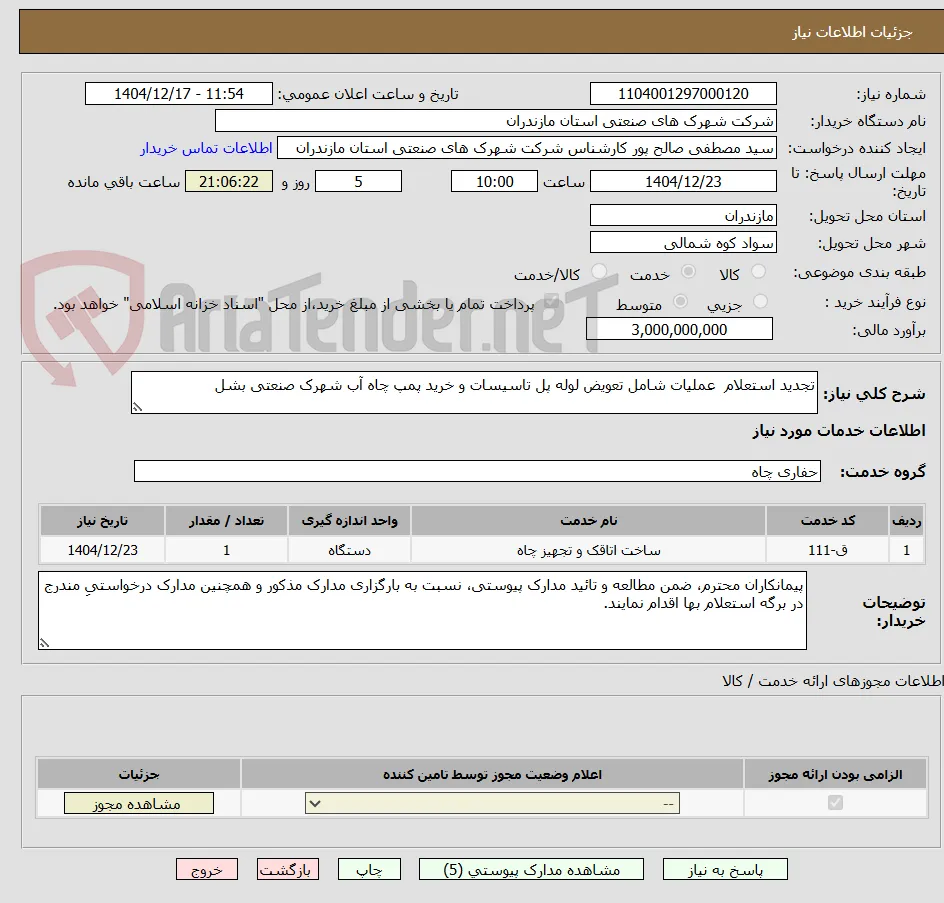Image resolution: width=944 pixels, height=903 pixels.
Task: Open اطلاعات تماس خریدار link
Action: [x=206, y=148]
